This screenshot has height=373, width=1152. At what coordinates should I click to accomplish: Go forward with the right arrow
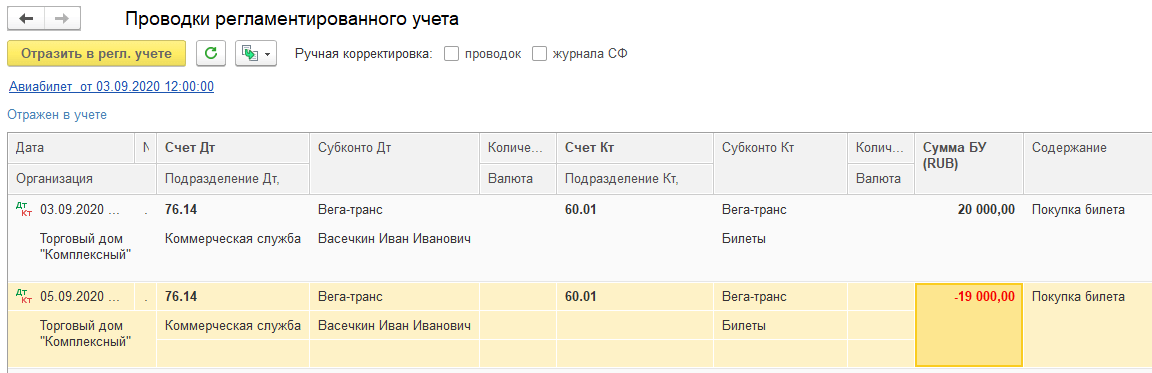63,19
